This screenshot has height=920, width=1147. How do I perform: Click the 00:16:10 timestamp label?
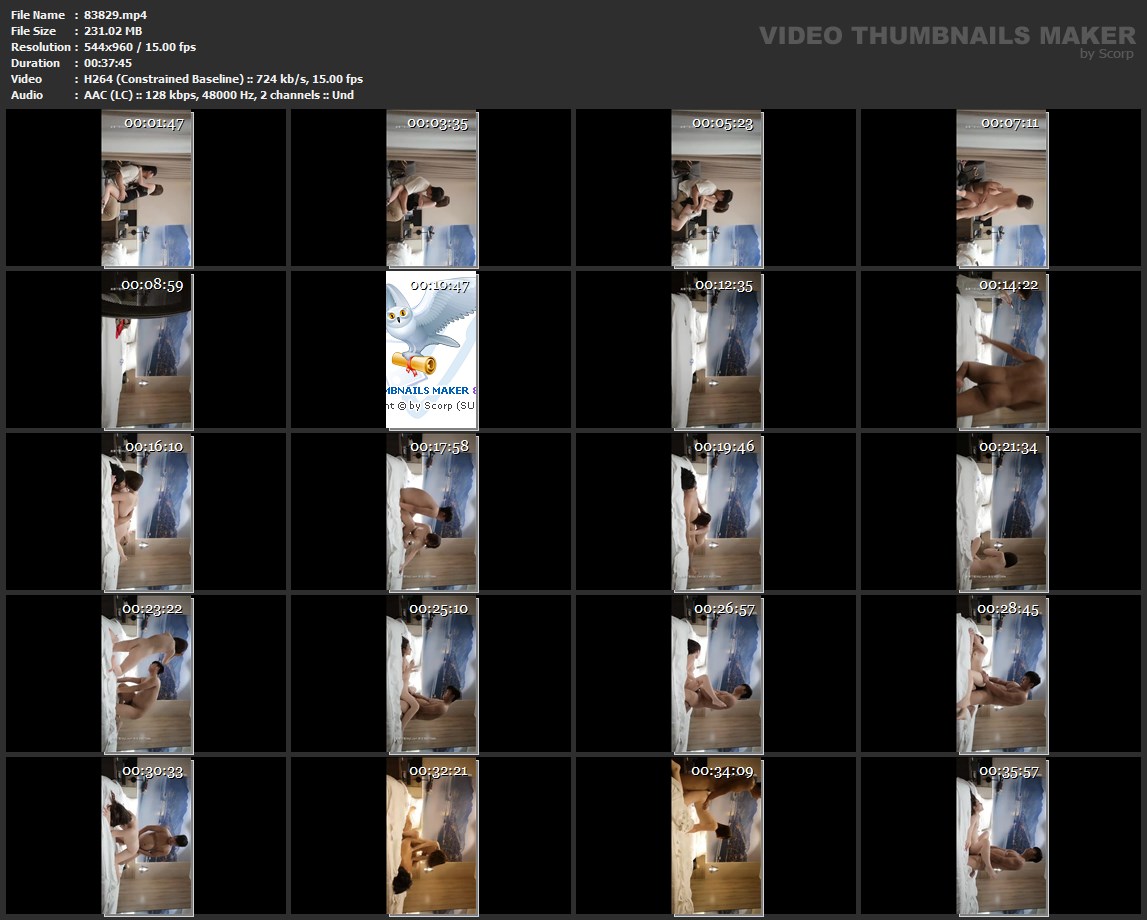pyautogui.click(x=153, y=446)
